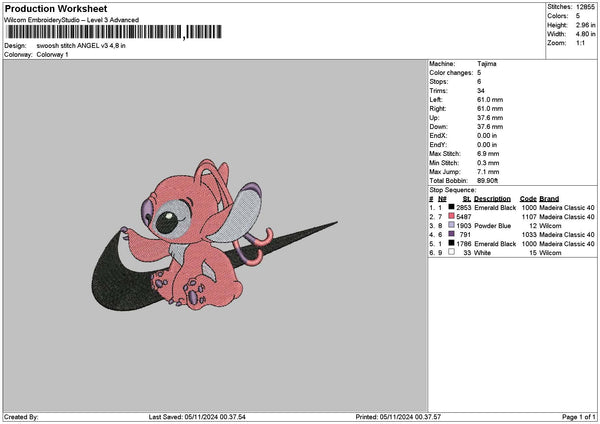600x424 pixels.
Task: Click the Machine value 'Tajima'
Action: 487,64
